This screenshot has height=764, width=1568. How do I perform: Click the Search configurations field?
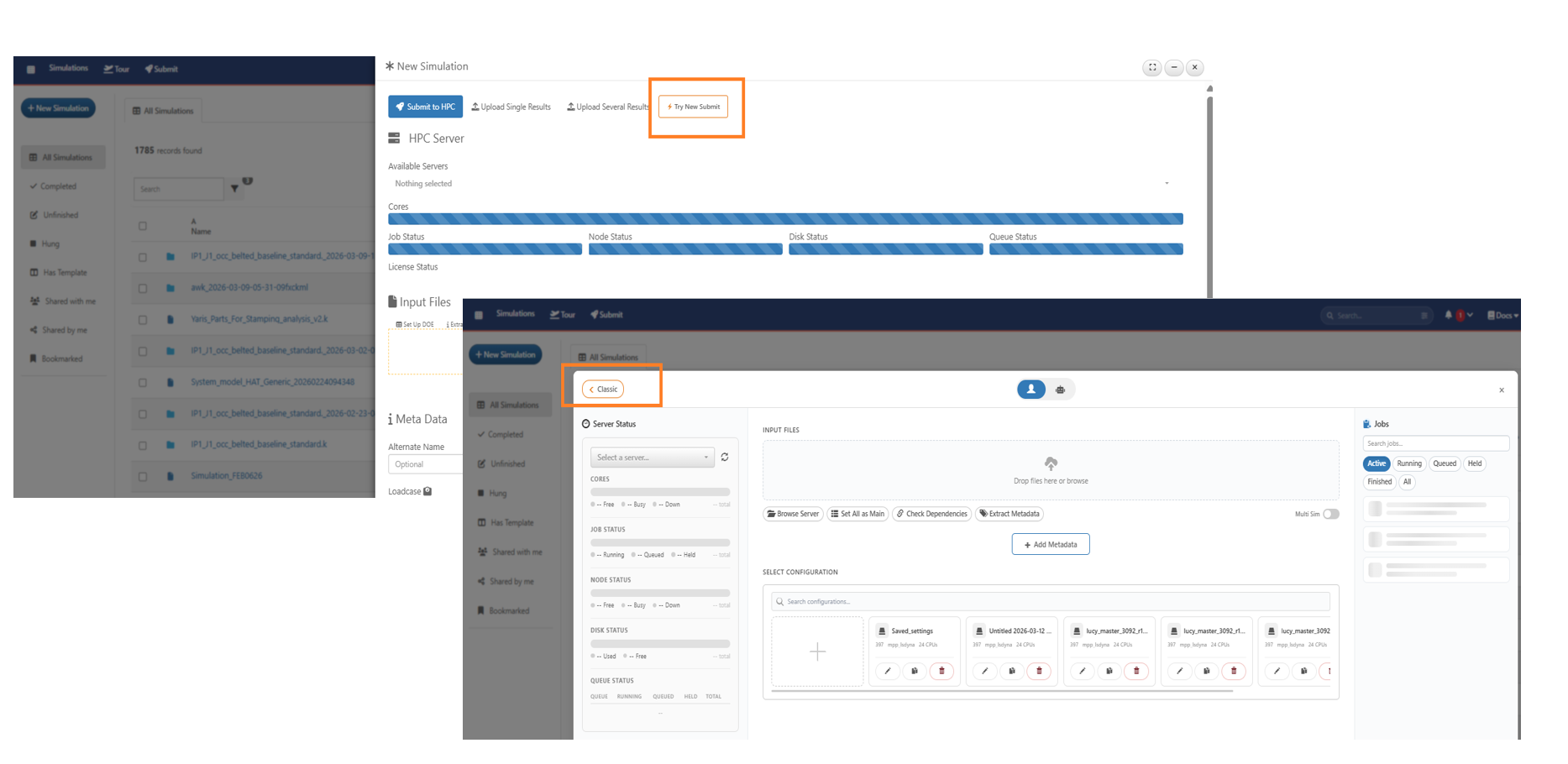click(x=1050, y=601)
